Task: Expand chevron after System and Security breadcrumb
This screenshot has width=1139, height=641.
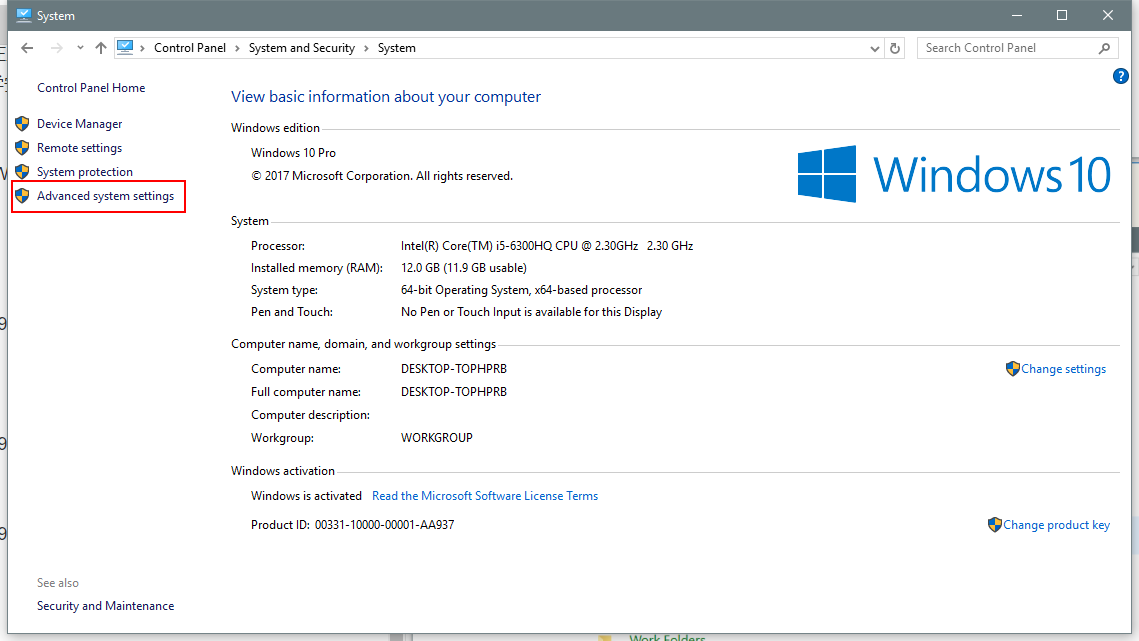Action: point(366,48)
